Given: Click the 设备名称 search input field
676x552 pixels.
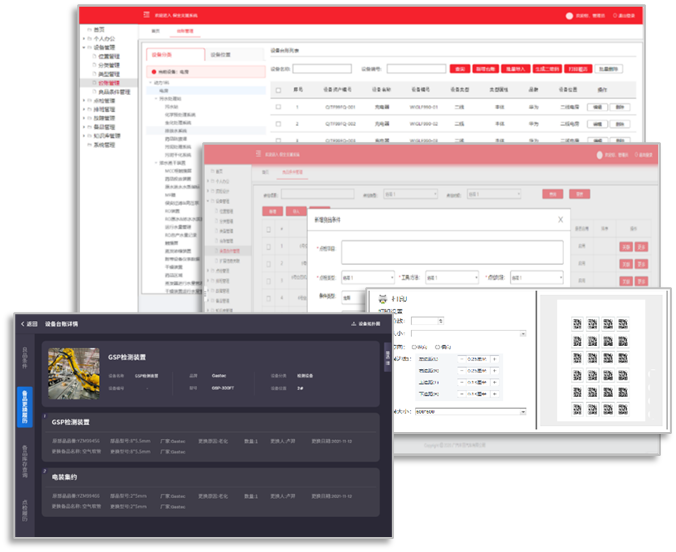Looking at the screenshot, I should 323,69.
